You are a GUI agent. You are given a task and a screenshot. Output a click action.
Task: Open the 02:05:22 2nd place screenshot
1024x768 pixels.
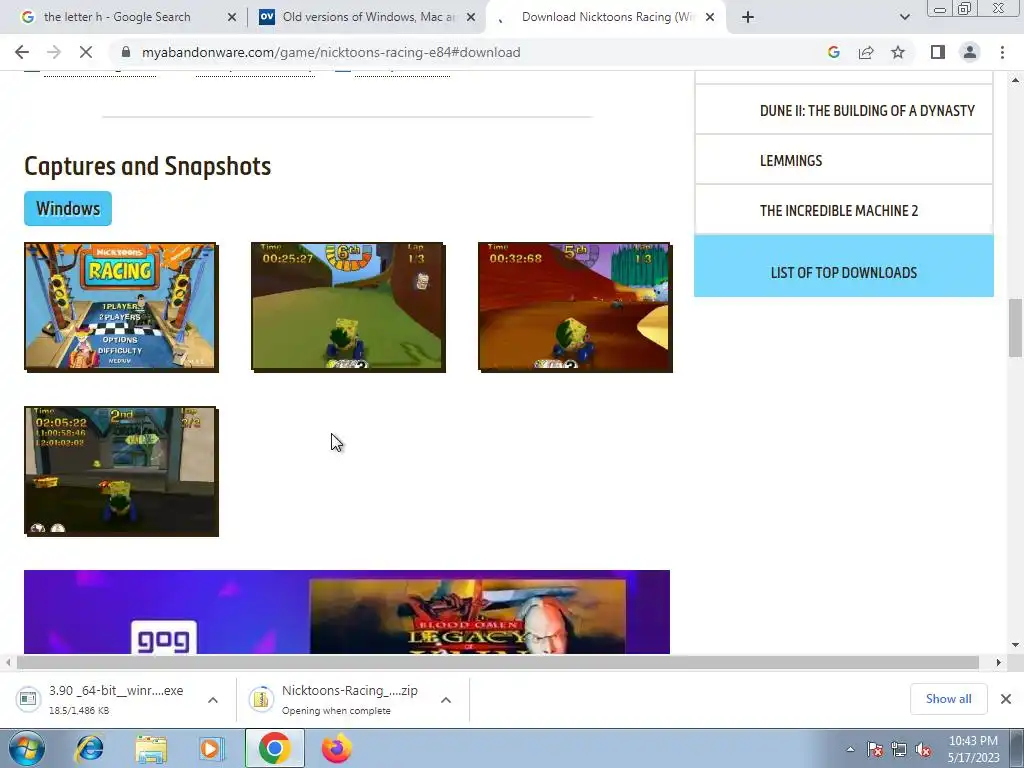tap(121, 471)
